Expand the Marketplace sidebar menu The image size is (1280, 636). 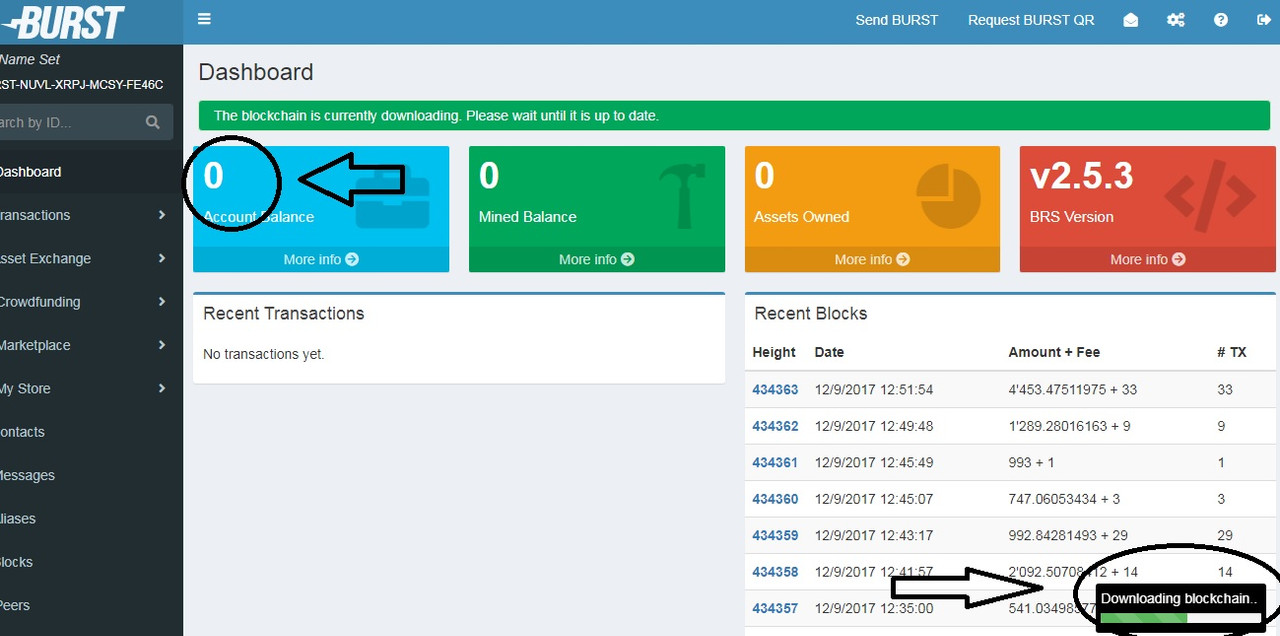point(91,345)
